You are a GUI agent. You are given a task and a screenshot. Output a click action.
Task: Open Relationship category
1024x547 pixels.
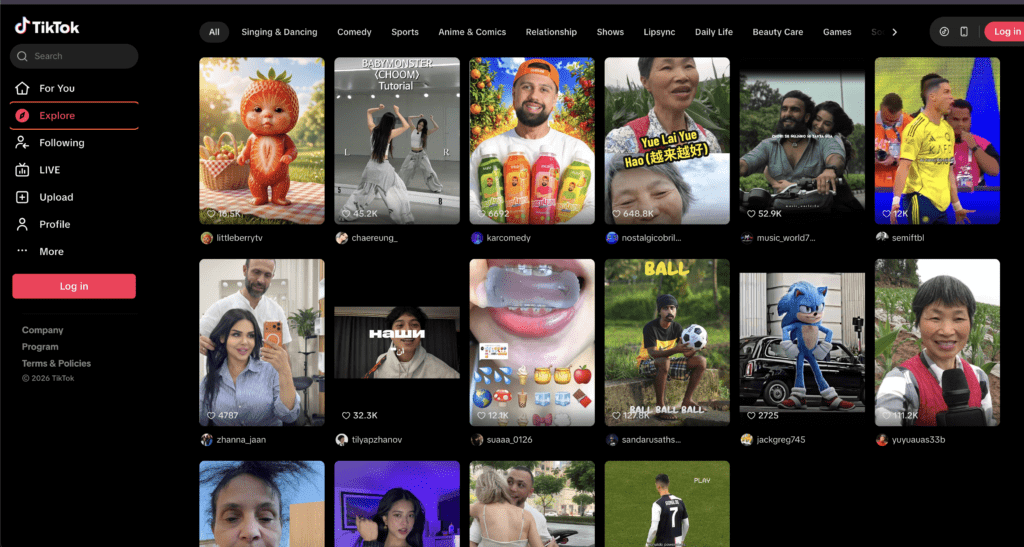pos(551,32)
